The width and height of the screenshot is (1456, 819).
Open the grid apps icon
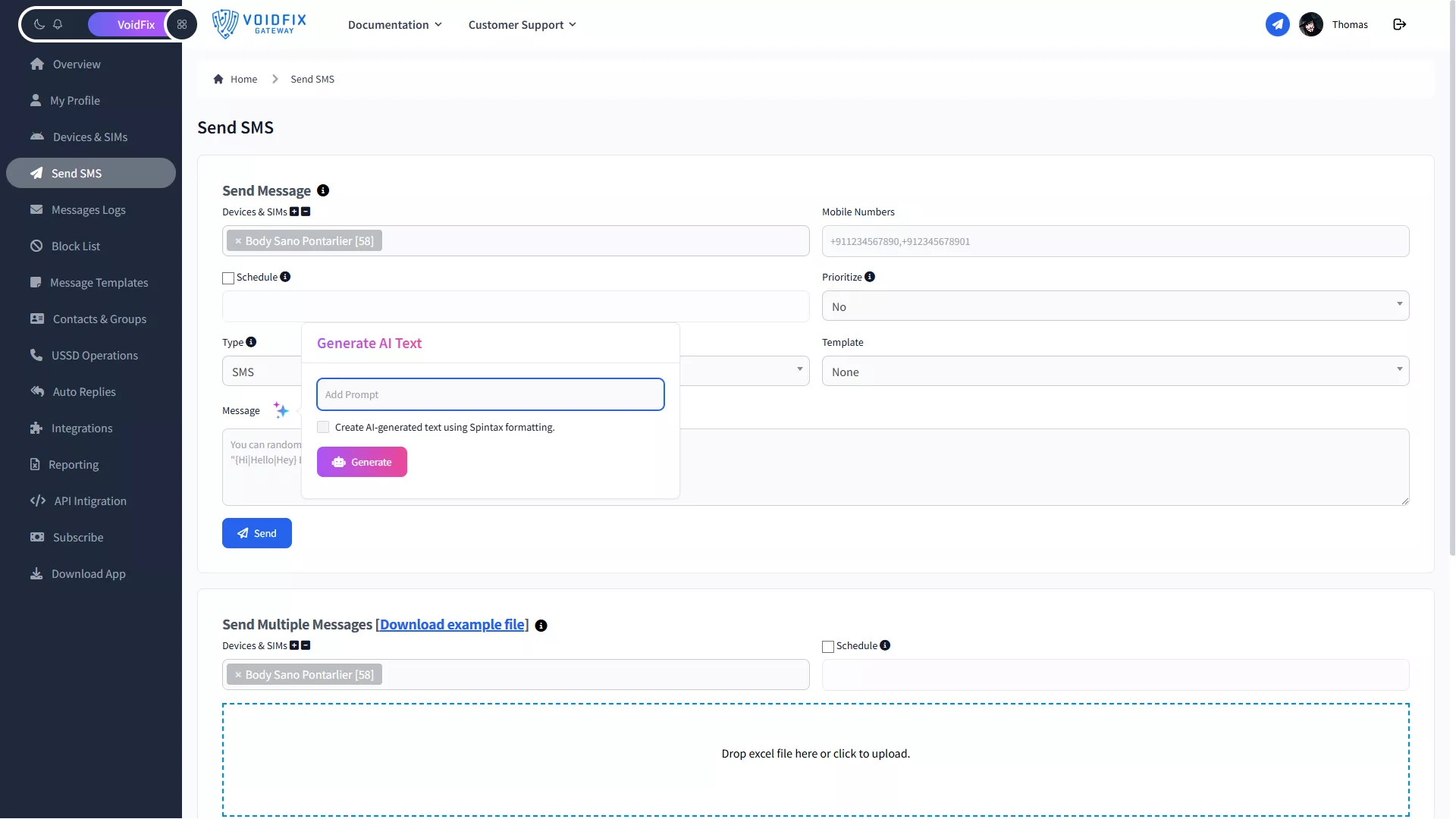click(x=182, y=24)
